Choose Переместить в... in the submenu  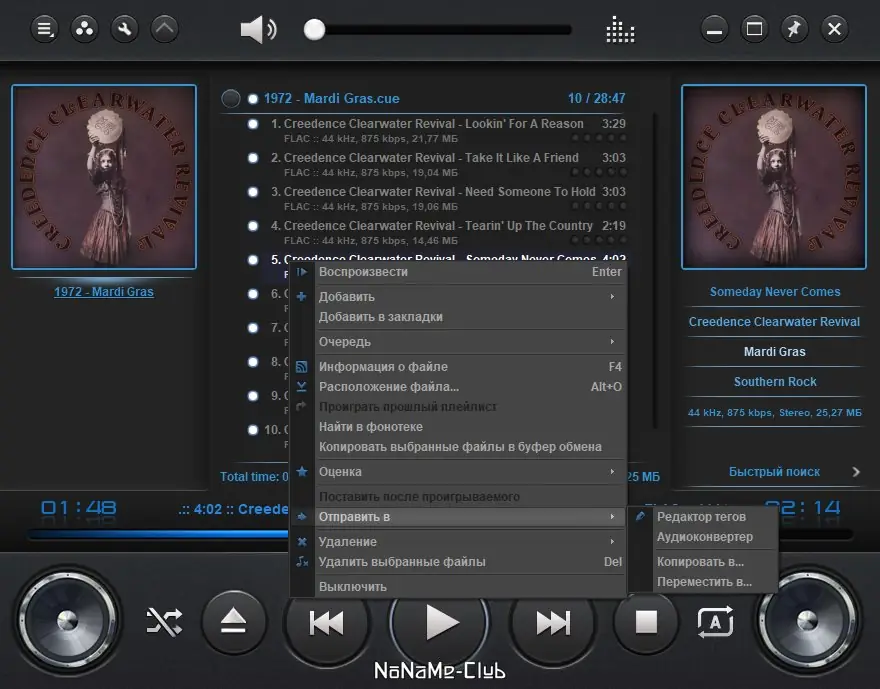[x=704, y=582]
